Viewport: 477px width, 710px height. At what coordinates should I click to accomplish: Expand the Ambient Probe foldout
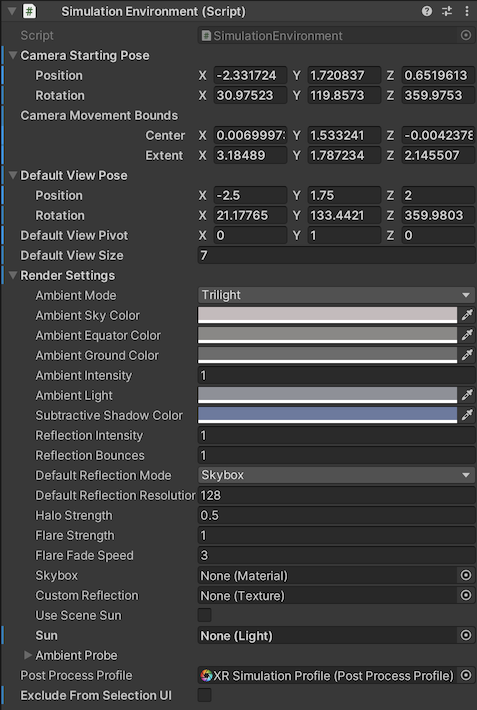tap(28, 655)
